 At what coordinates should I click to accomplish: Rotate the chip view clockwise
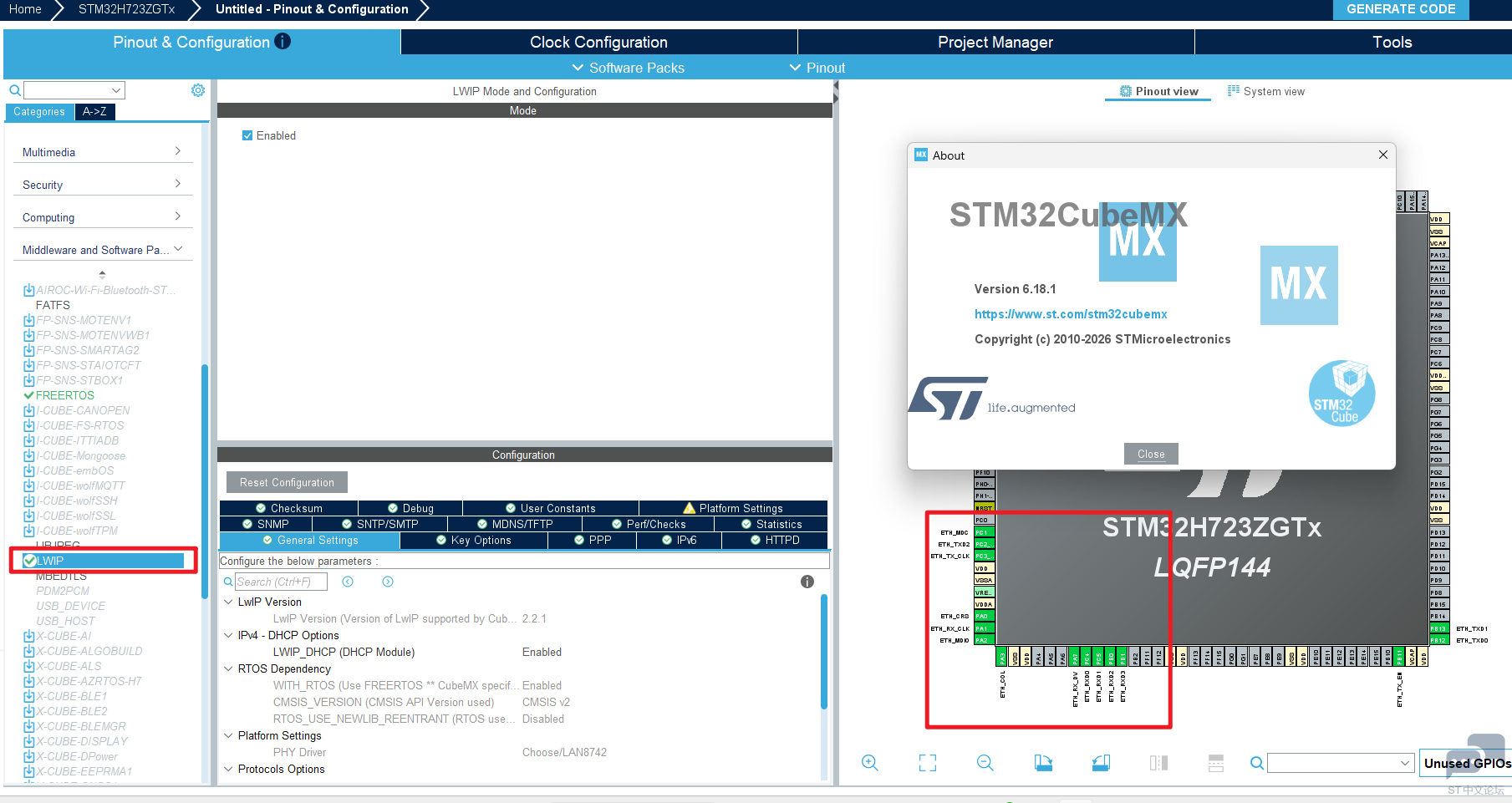pyautogui.click(x=1043, y=763)
